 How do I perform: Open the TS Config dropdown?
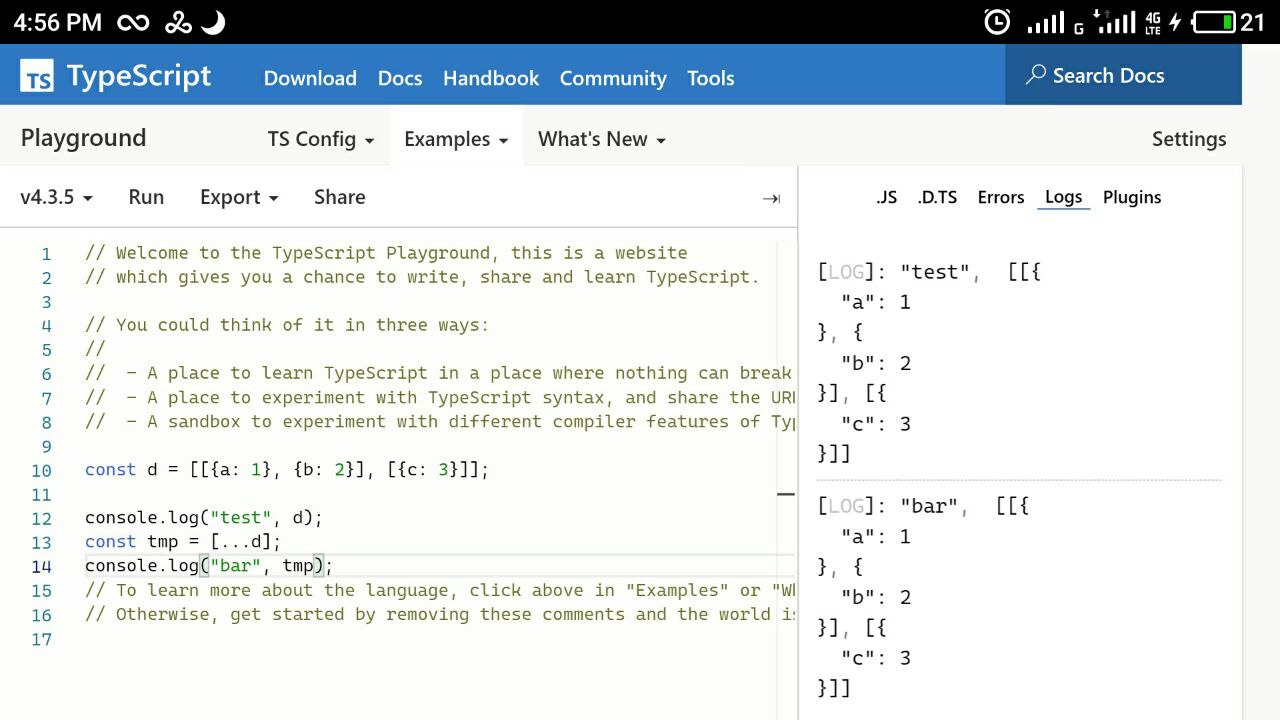coord(321,139)
